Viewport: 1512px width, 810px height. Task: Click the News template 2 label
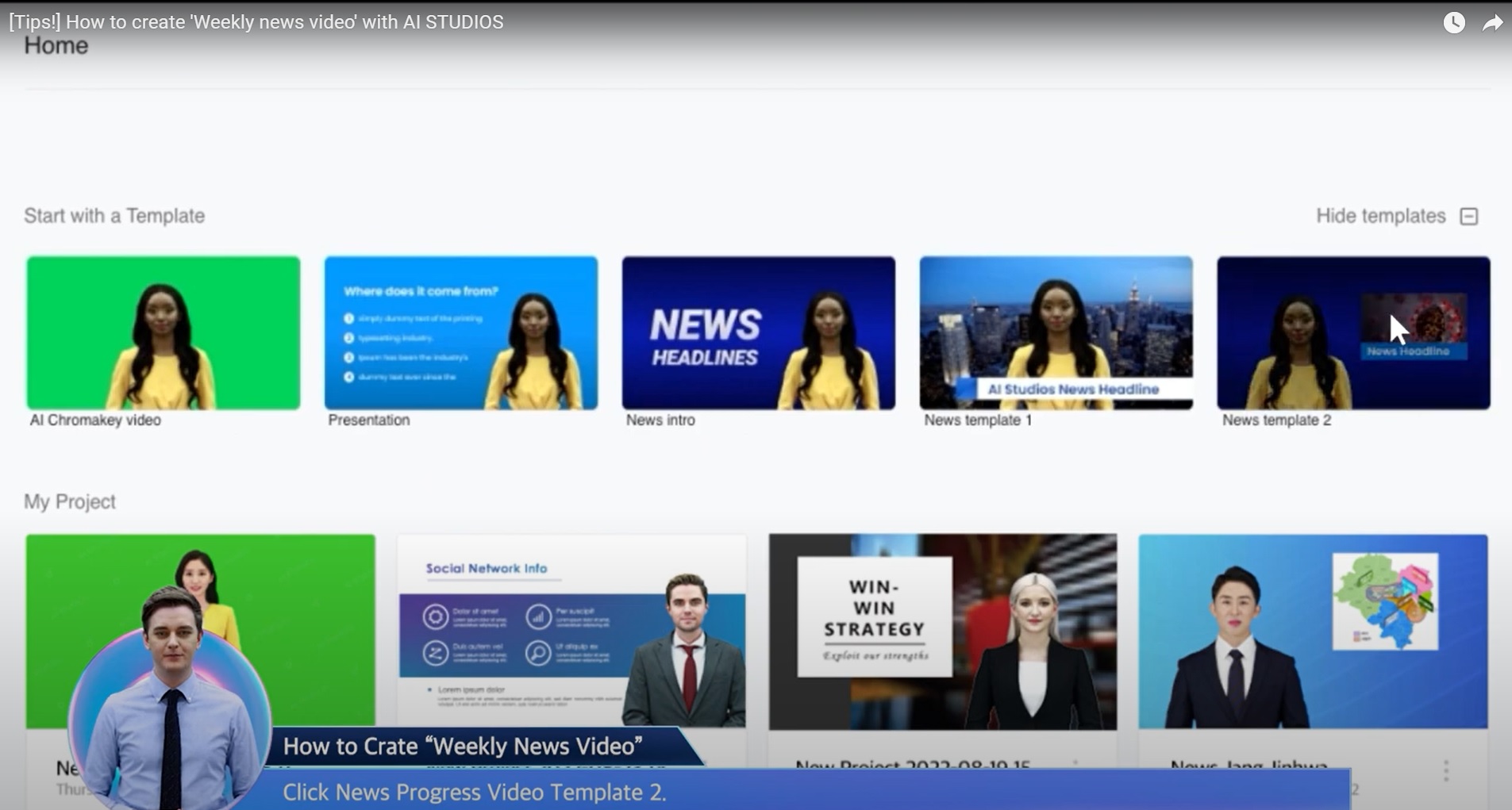(1276, 420)
